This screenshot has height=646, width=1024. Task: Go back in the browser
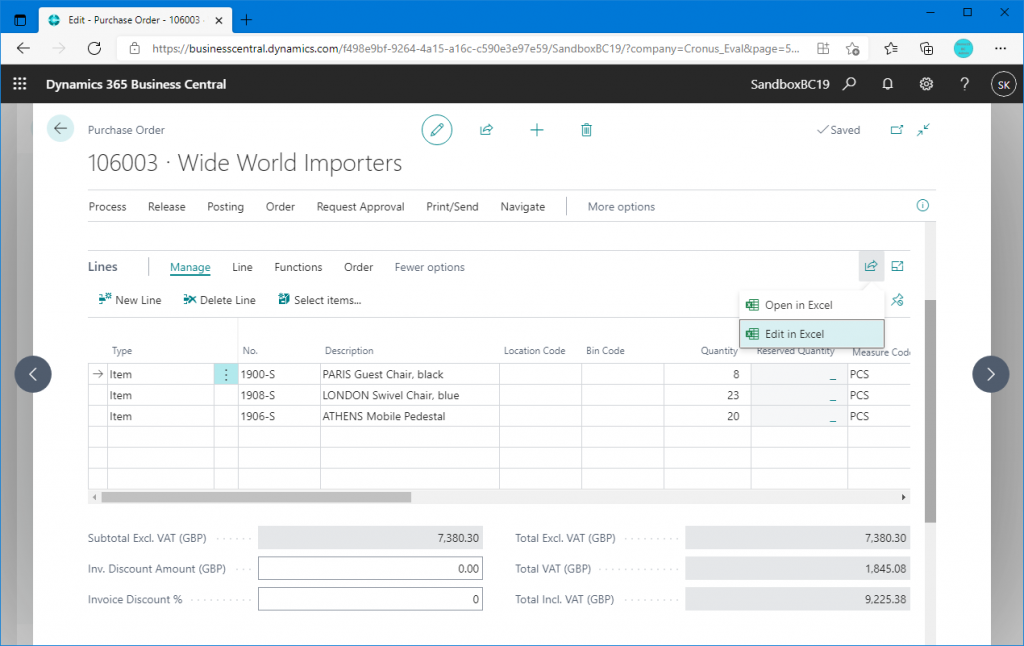[x=24, y=48]
